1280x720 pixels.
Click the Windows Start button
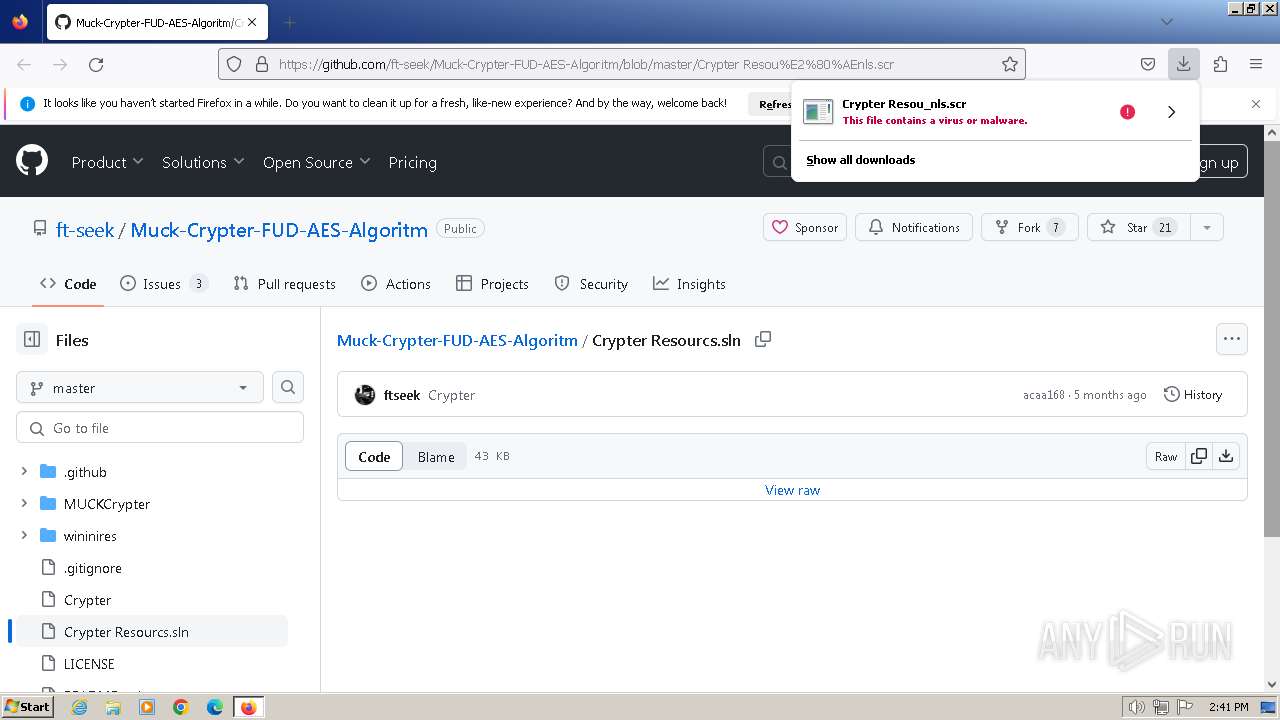(27, 707)
